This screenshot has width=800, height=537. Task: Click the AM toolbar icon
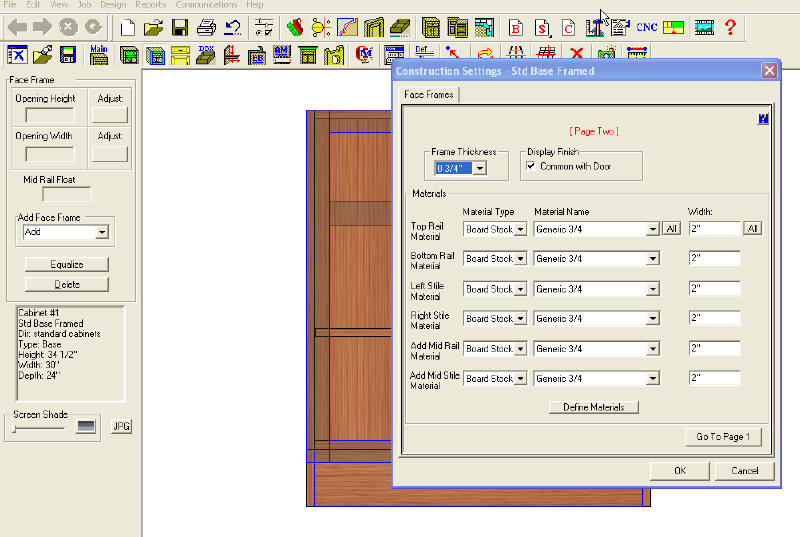click(282, 55)
